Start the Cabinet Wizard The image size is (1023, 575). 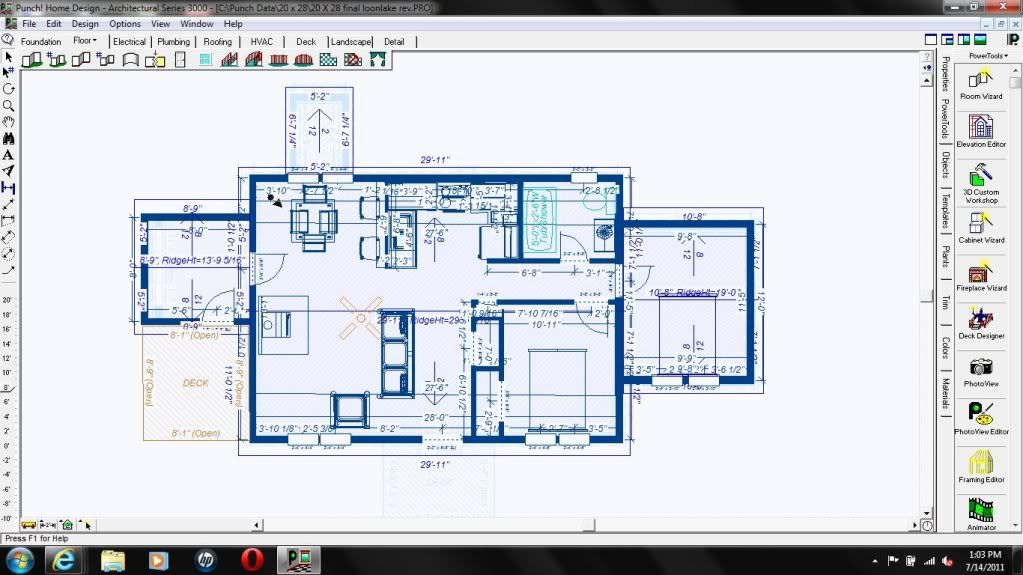[981, 228]
